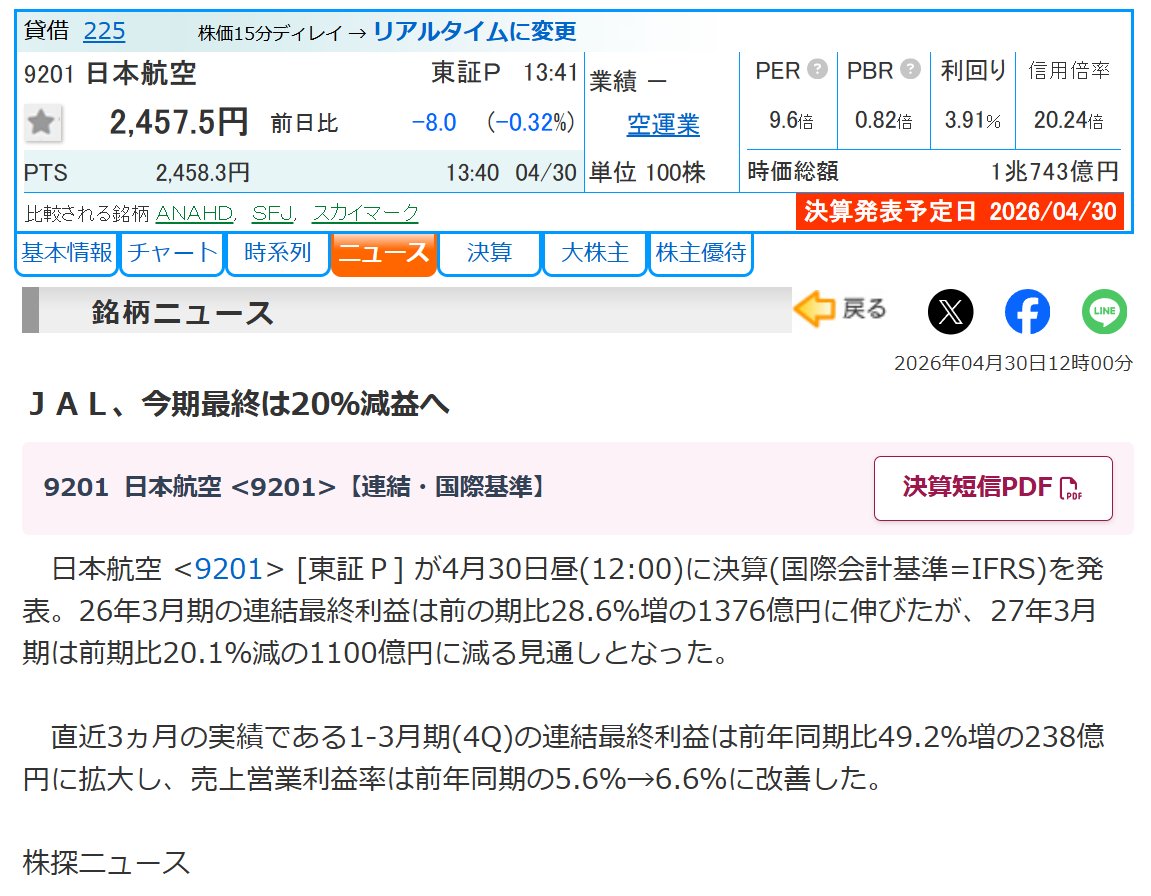Switch to the チャート tab
This screenshot has height=896, width=1151.
(x=173, y=254)
